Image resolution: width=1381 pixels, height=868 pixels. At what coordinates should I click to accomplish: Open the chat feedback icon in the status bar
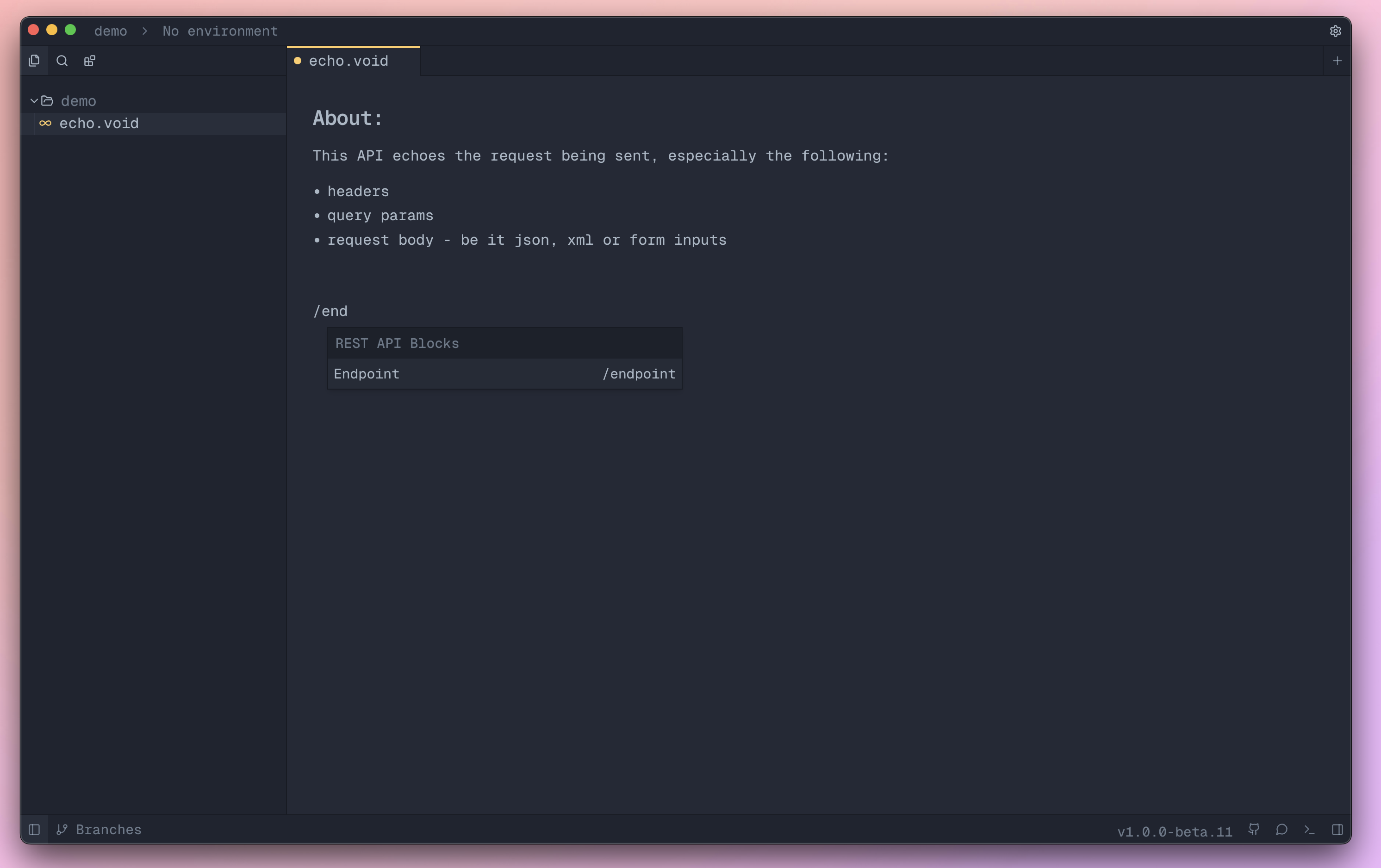[1281, 830]
